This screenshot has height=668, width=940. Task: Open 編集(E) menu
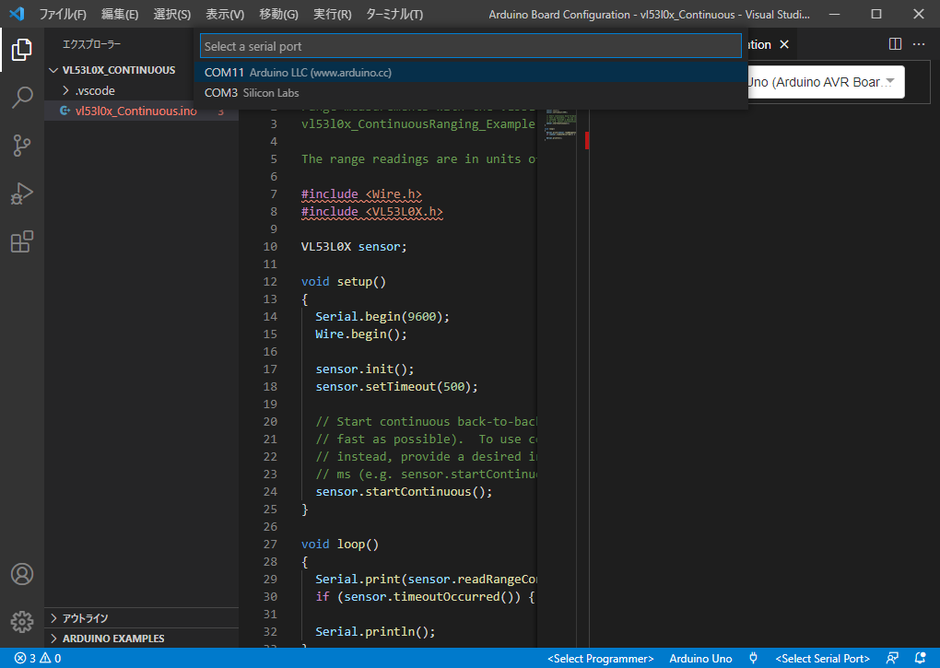(120, 14)
